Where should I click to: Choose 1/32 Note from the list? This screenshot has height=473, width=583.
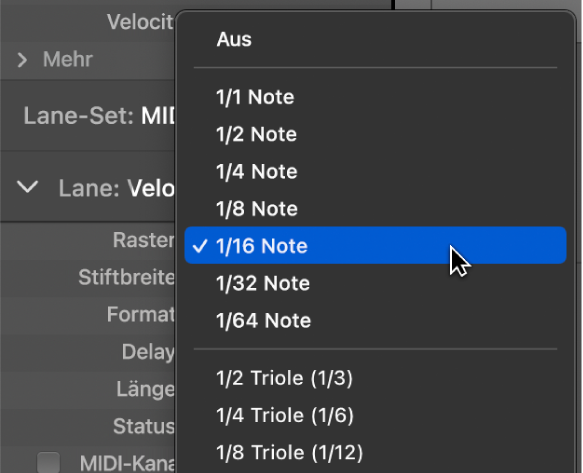click(375, 283)
